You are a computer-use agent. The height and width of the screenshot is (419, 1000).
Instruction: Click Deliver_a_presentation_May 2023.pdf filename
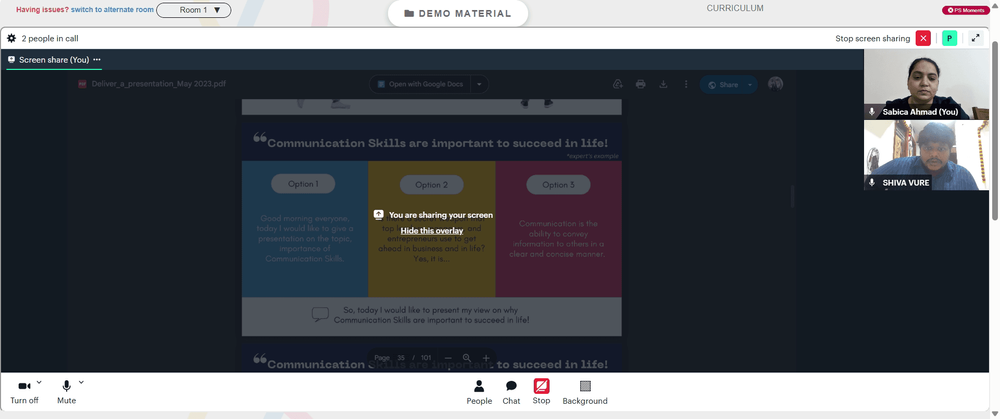point(158,84)
